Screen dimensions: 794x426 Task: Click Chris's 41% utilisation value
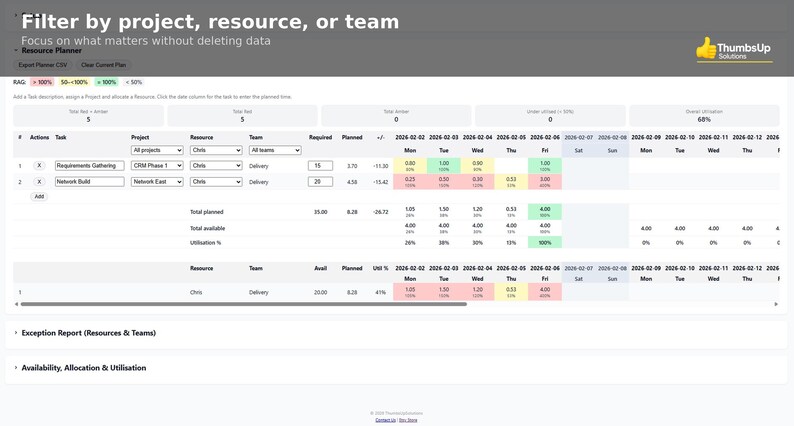[381, 292]
